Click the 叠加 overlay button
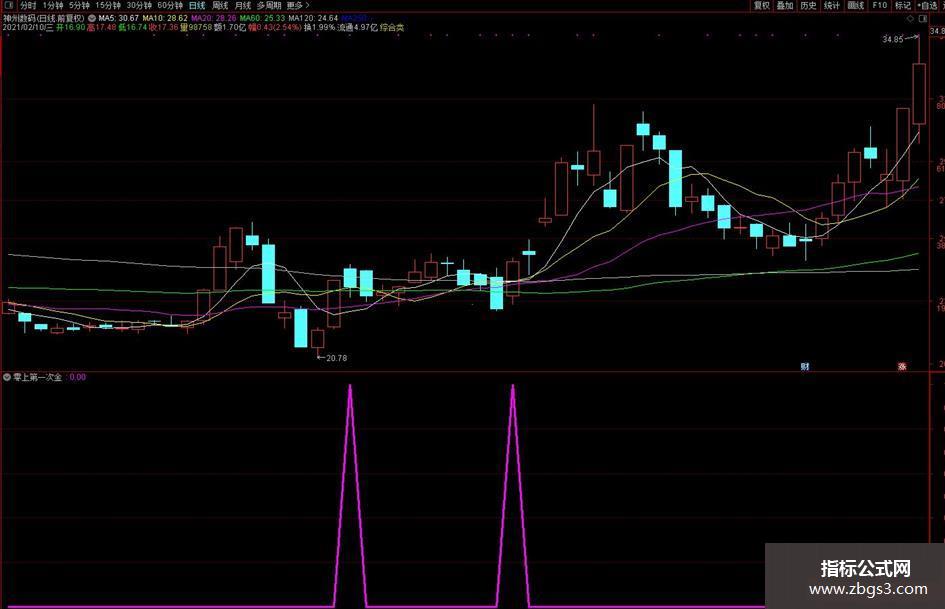Viewport: 945px width, 609px height. (x=785, y=5)
